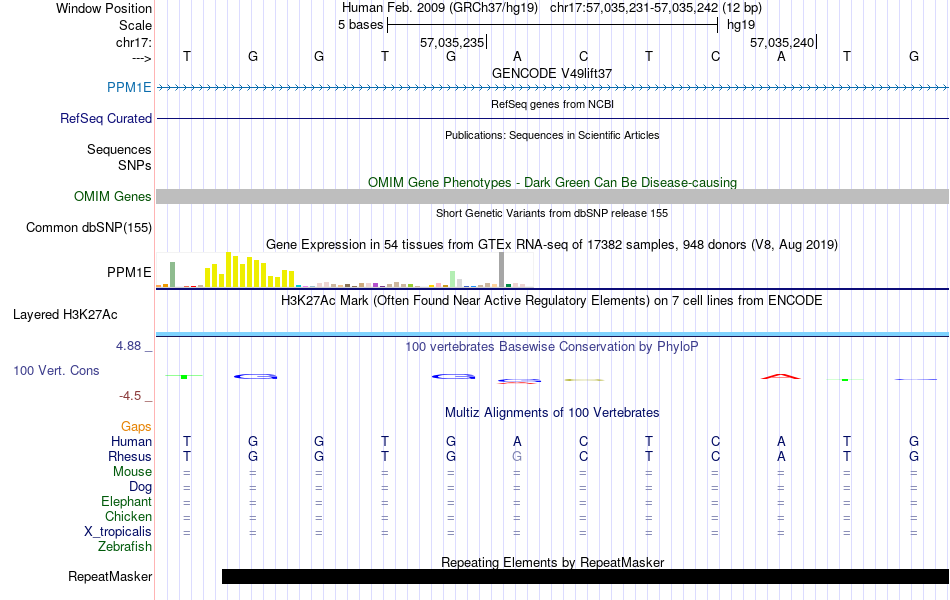This screenshot has height=600, width=950.
Task: Click the OMIM Genes track label
Action: tap(113, 196)
